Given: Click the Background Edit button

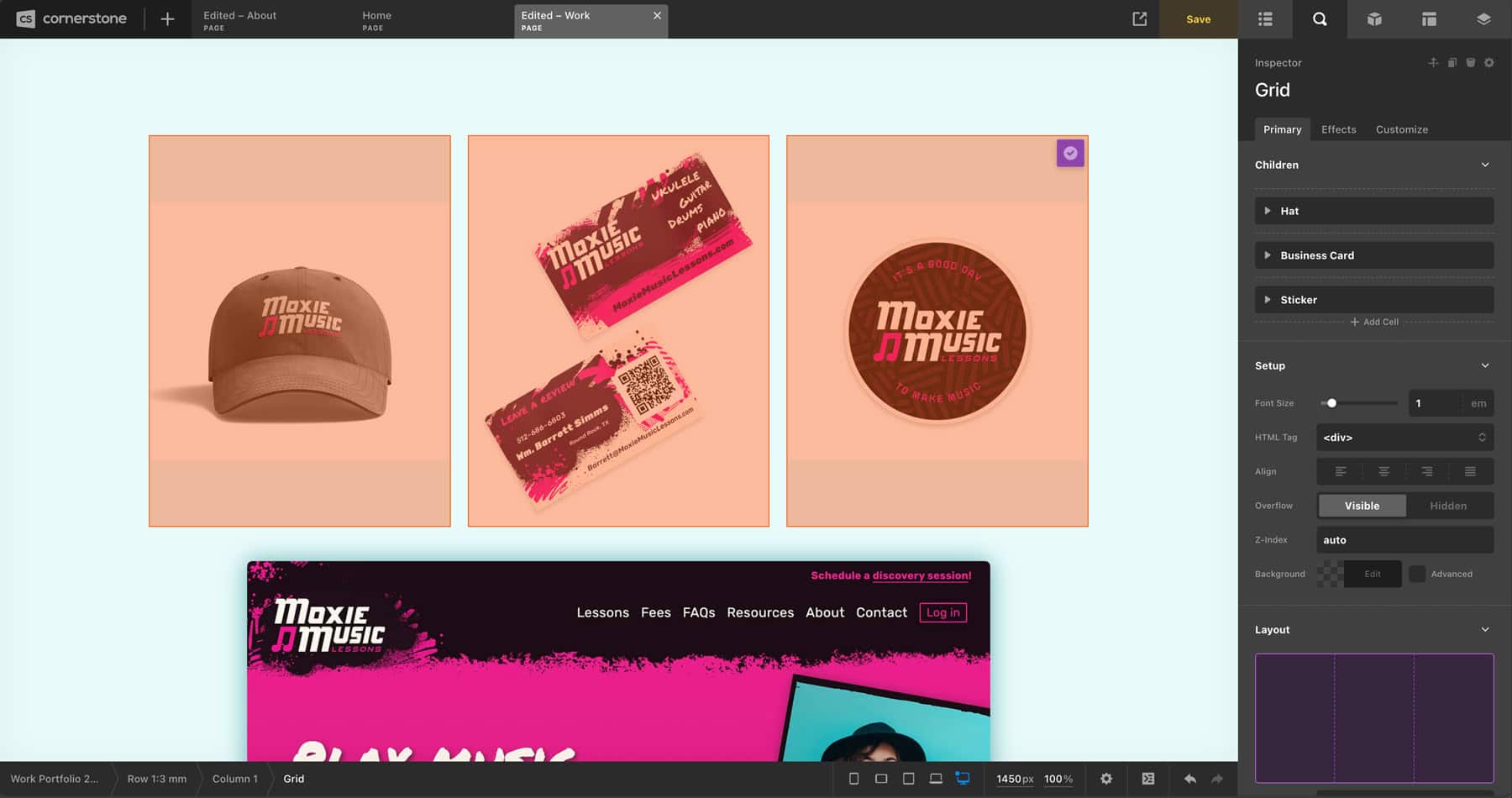Looking at the screenshot, I should click(1373, 574).
